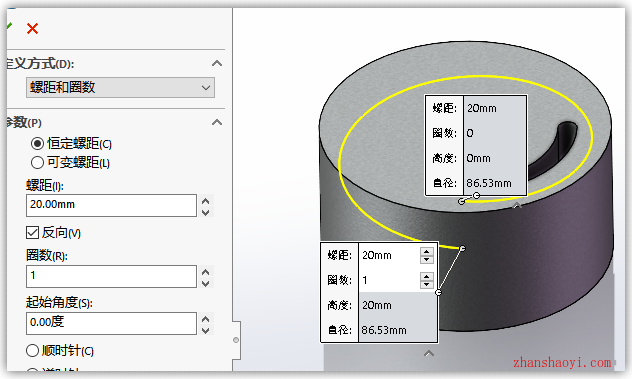Click the 螺距 20.00mm input field
632x379 pixels.
[111, 205]
